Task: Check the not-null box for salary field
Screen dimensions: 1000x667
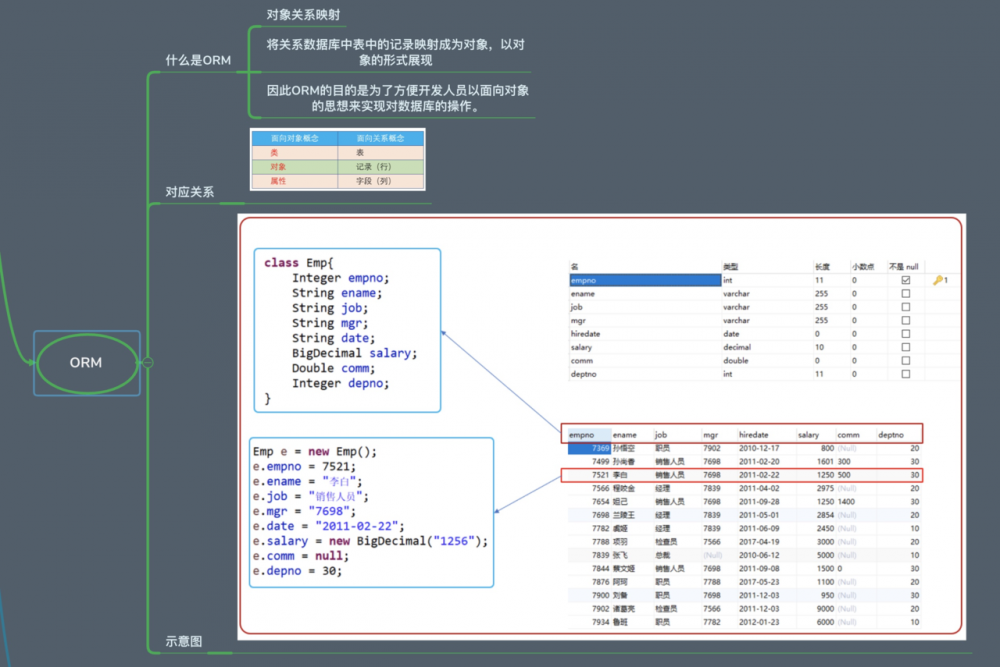Action: [x=904, y=347]
